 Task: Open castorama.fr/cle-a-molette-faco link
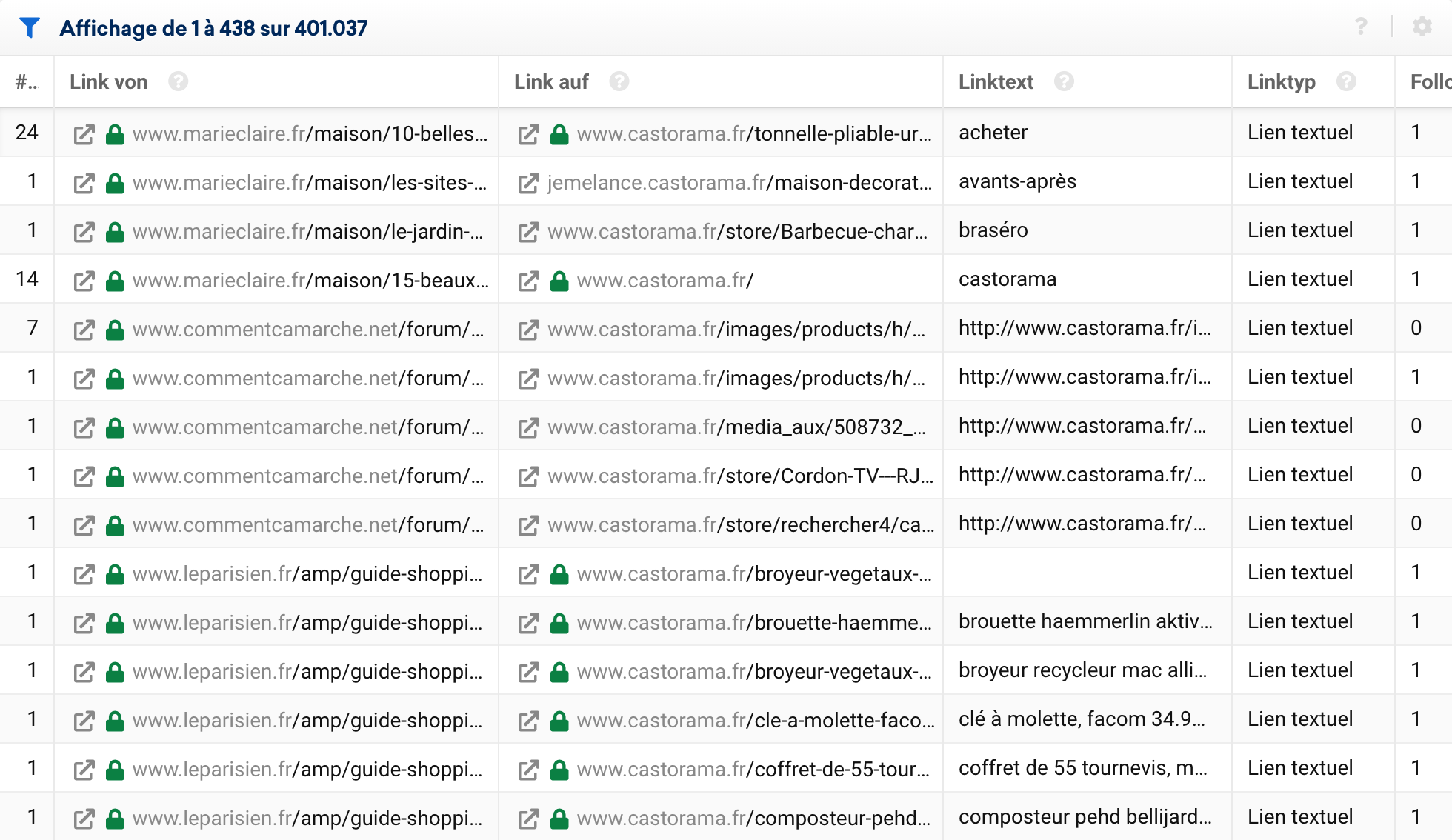click(x=756, y=721)
